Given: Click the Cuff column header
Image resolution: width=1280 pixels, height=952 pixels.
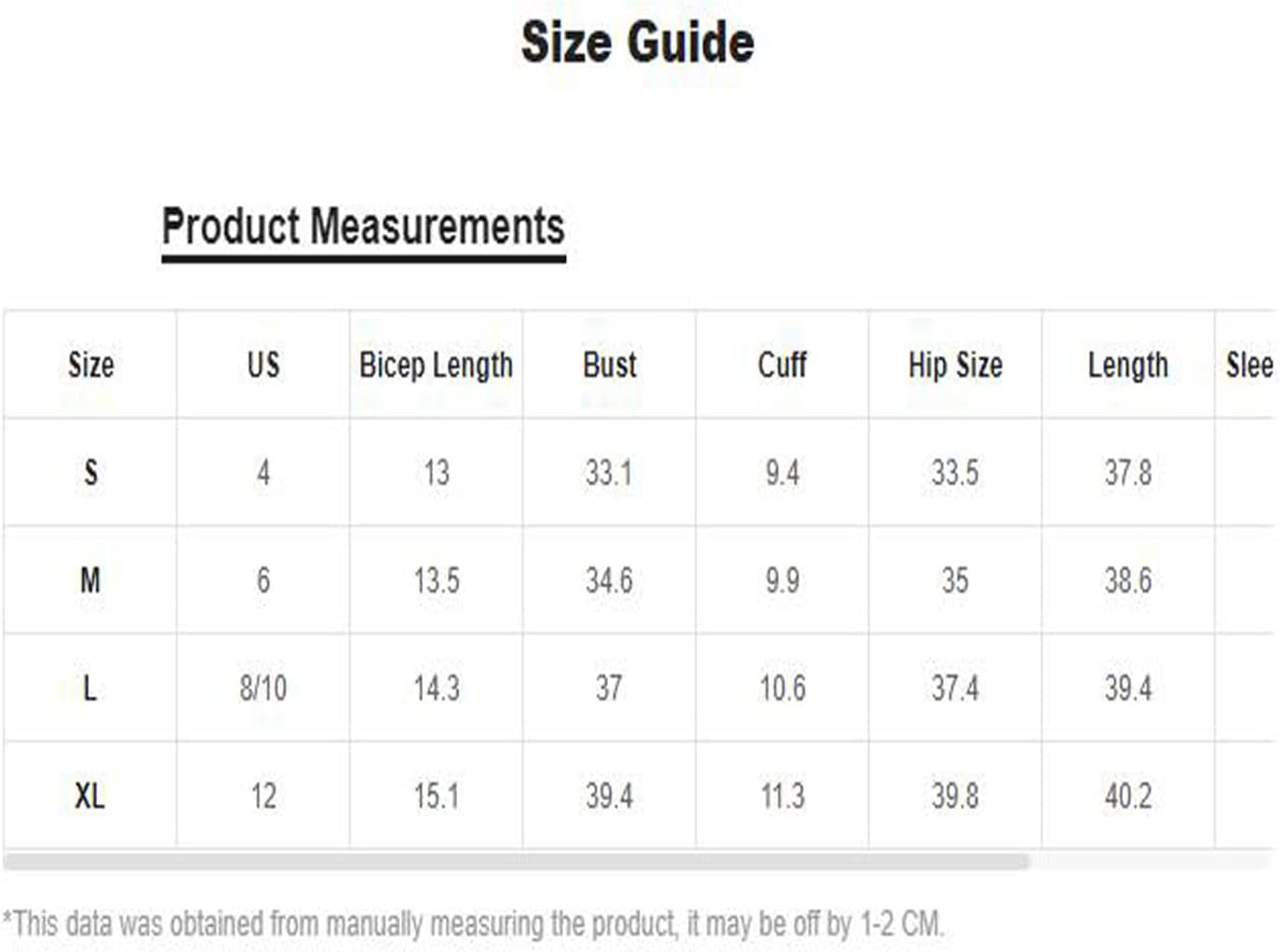Looking at the screenshot, I should pos(782,364).
